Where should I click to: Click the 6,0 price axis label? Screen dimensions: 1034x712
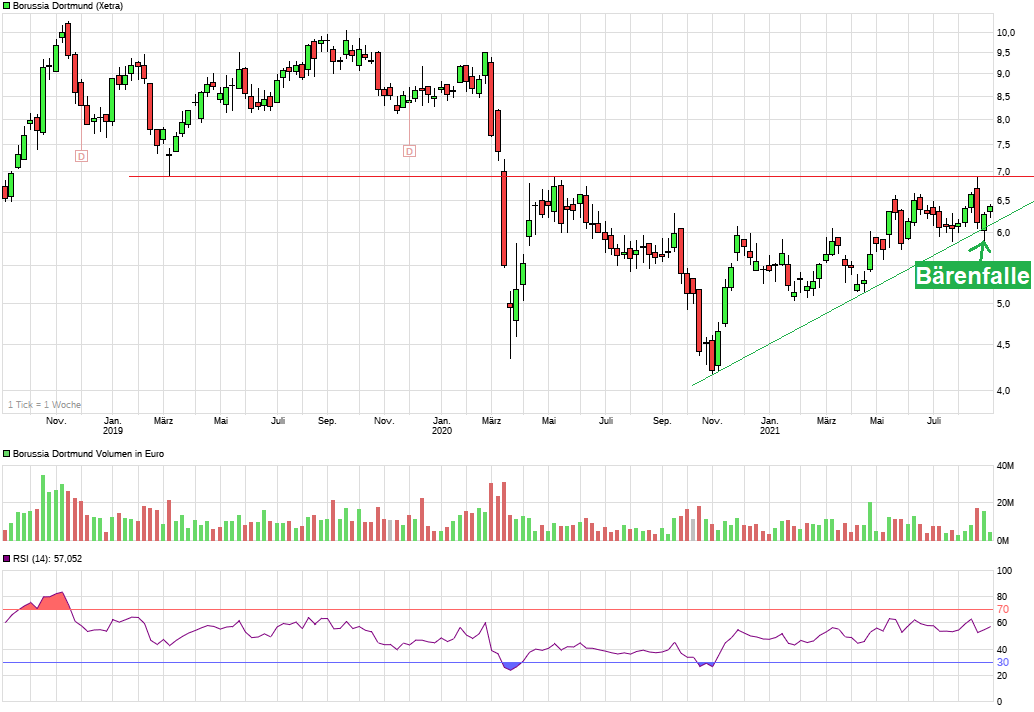point(1003,233)
